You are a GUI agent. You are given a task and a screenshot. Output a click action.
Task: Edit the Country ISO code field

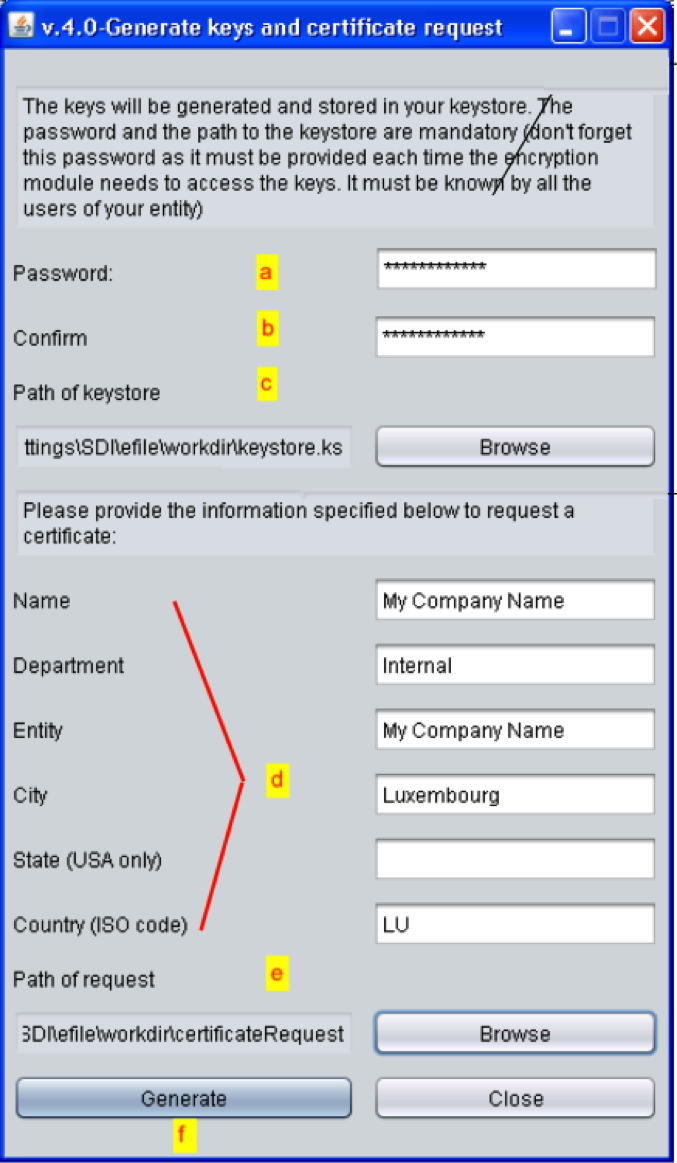pos(515,925)
